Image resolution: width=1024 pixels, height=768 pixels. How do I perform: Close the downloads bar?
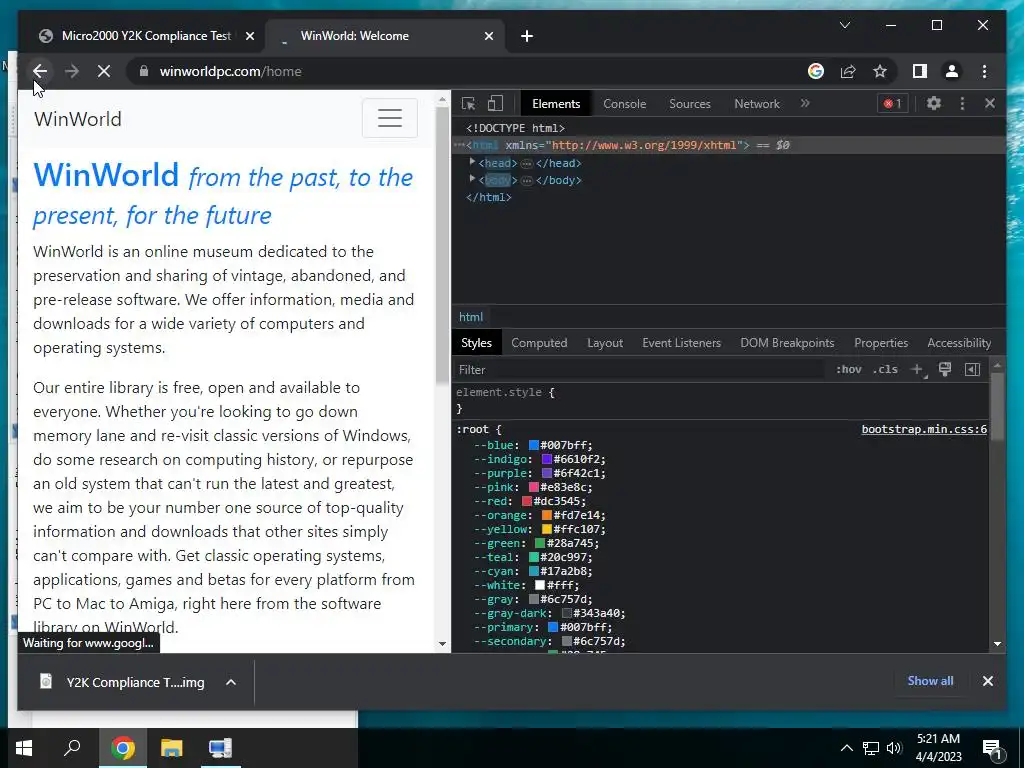click(x=987, y=681)
